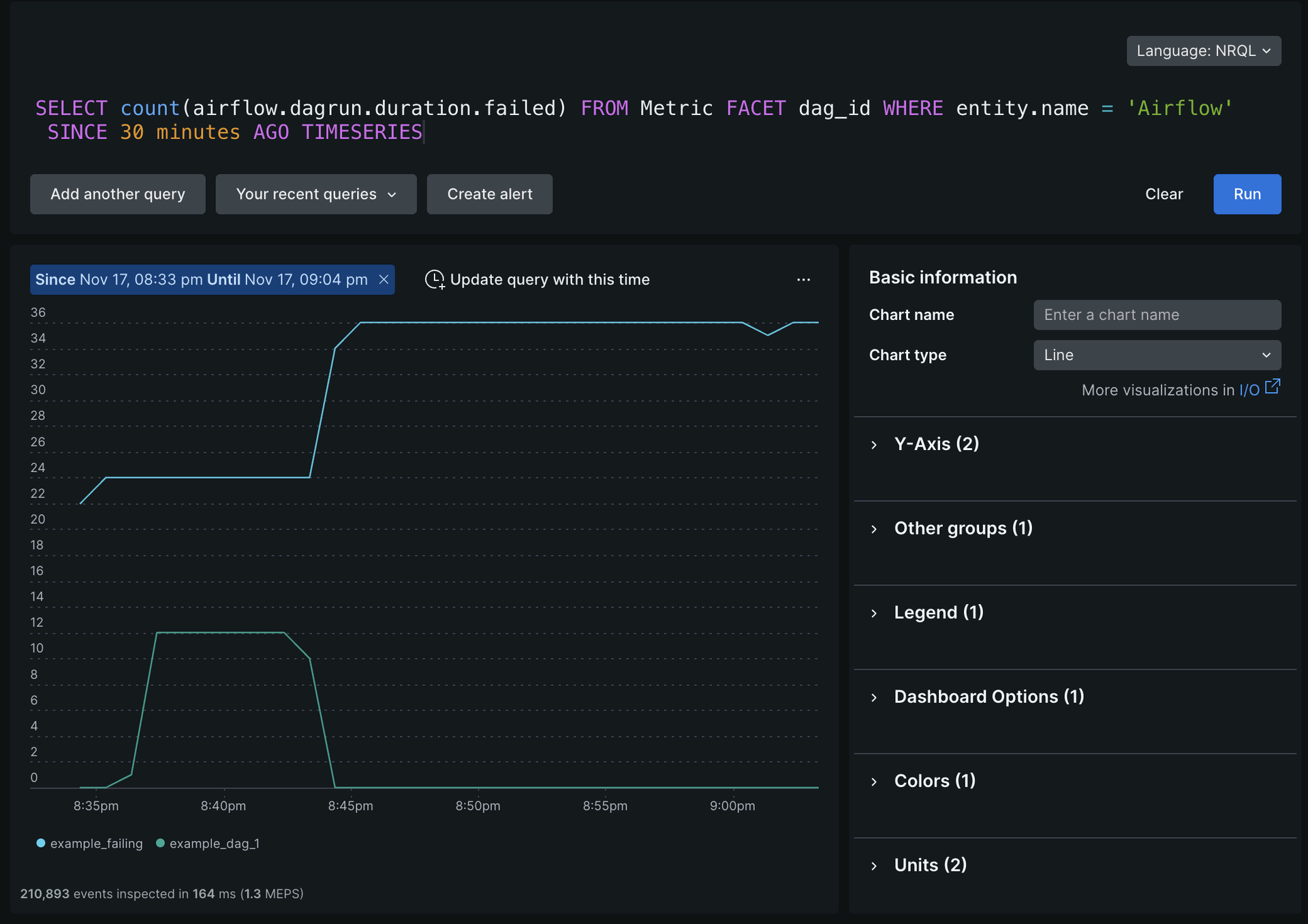The height and width of the screenshot is (924, 1308).
Task: Click the Chart name input field
Action: pyautogui.click(x=1157, y=315)
